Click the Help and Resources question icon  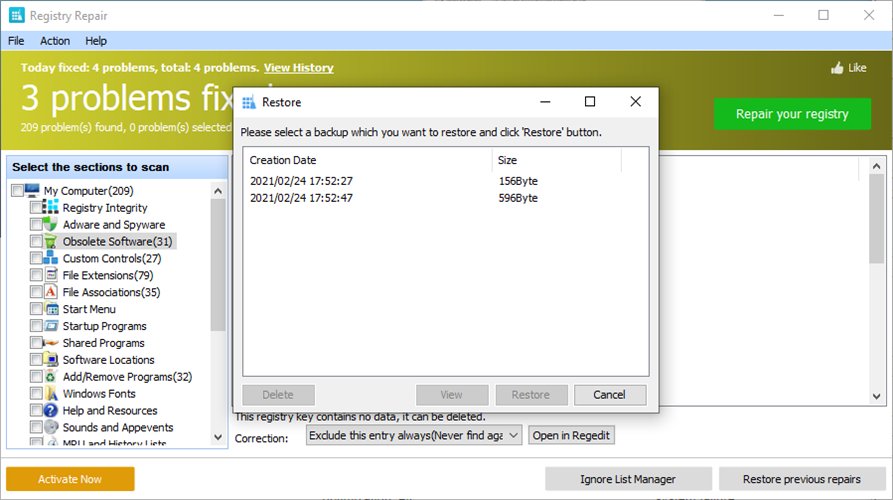(x=51, y=411)
